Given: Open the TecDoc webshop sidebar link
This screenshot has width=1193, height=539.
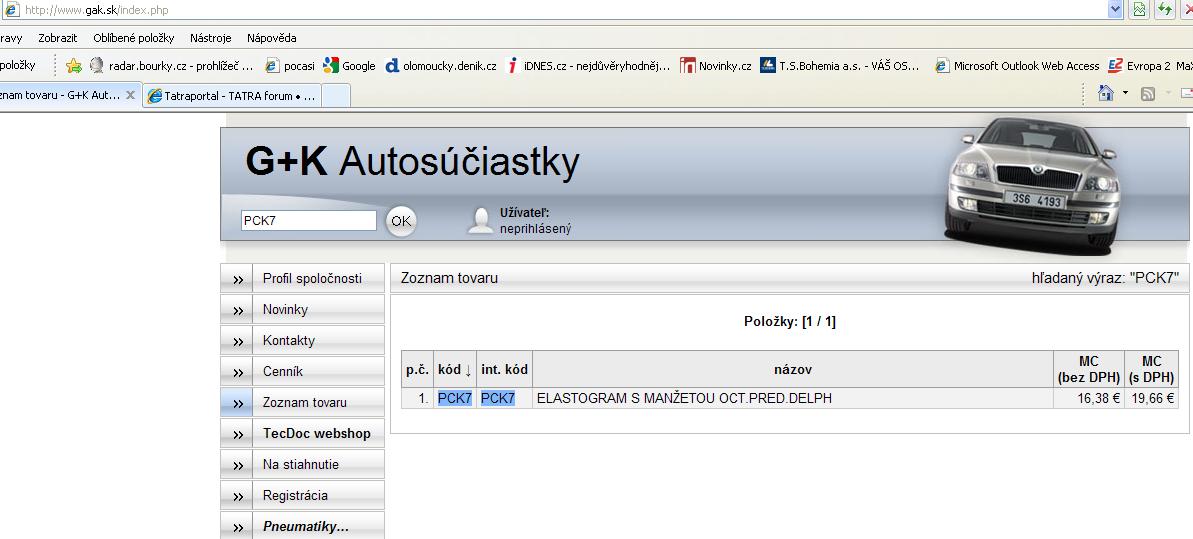Looking at the screenshot, I should 316,434.
